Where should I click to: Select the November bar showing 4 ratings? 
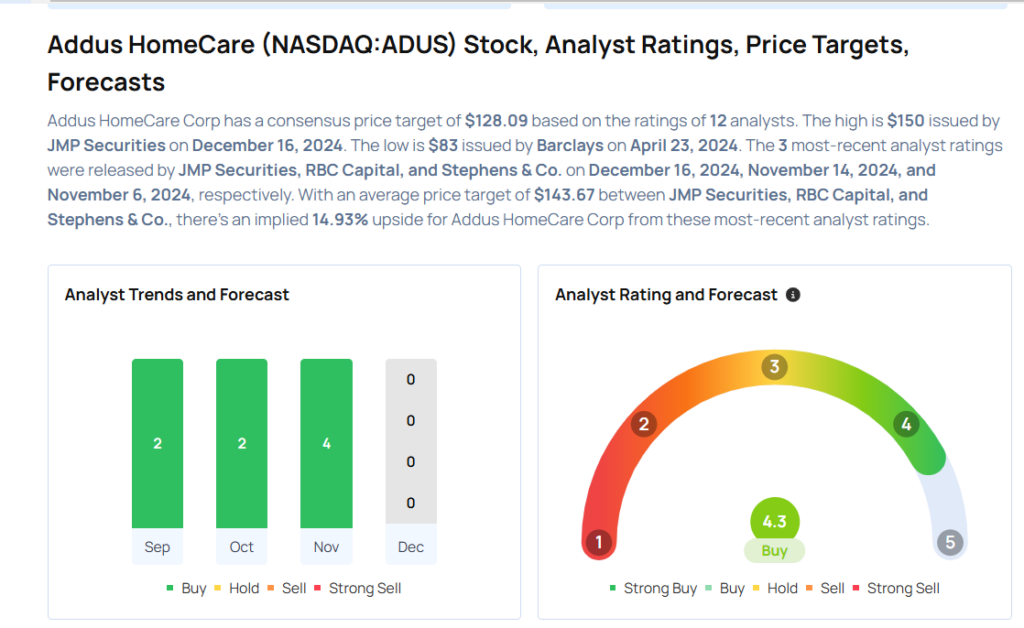click(326, 443)
